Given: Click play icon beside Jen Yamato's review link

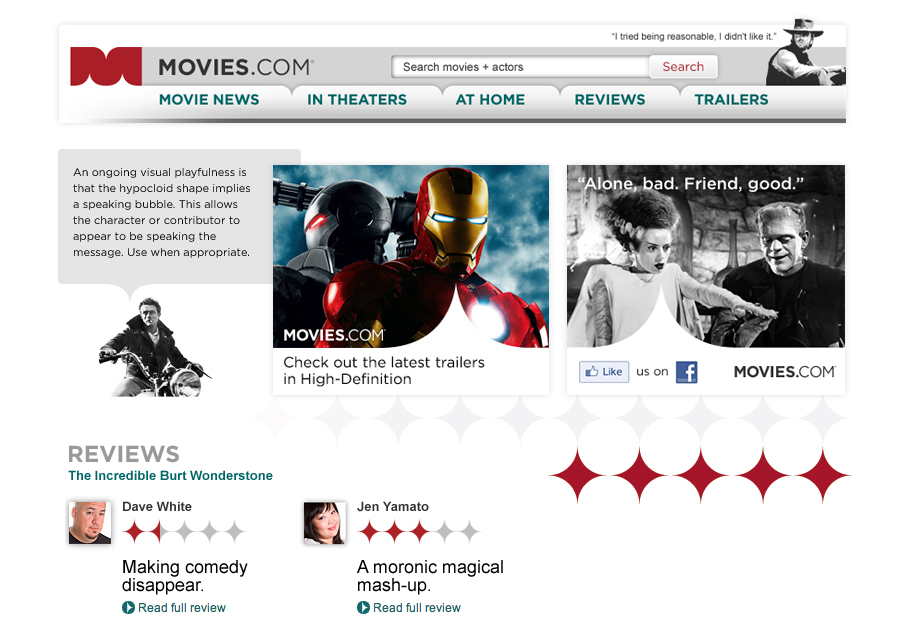Looking at the screenshot, I should (x=363, y=608).
